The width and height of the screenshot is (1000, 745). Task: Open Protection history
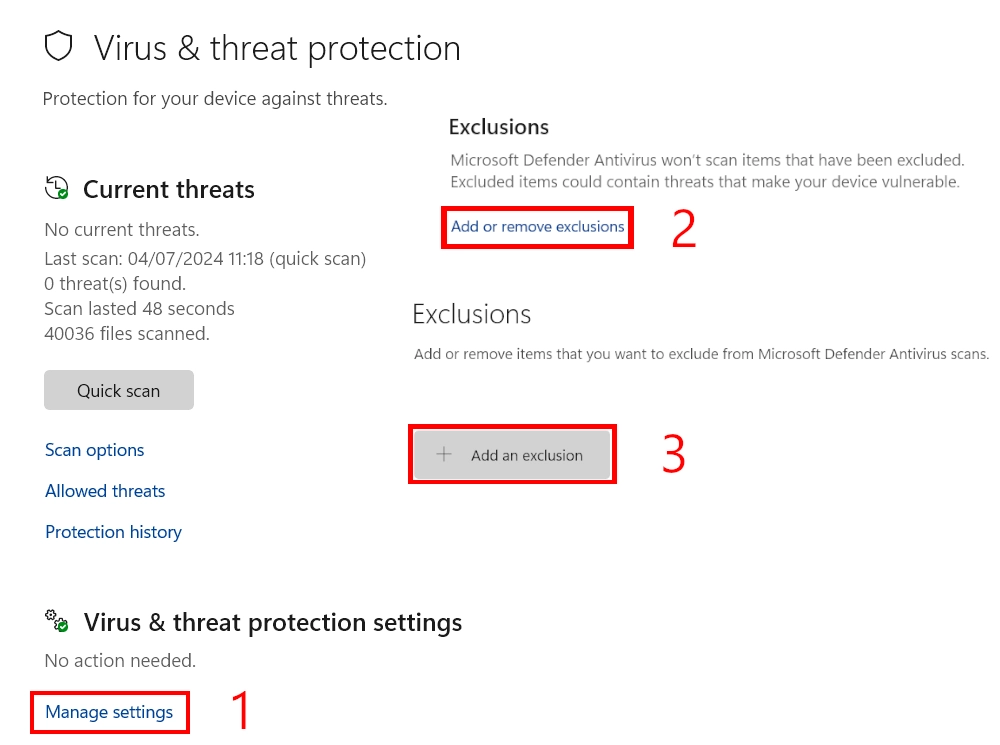point(113,531)
